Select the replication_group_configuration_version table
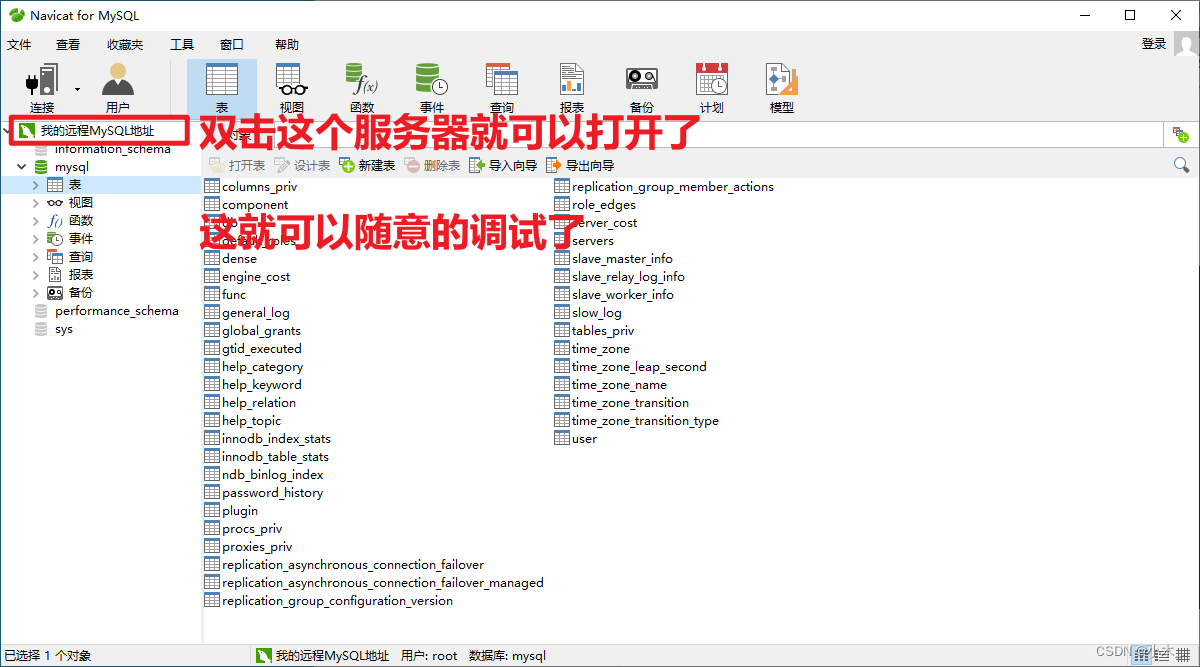This screenshot has height=667, width=1200. point(337,601)
